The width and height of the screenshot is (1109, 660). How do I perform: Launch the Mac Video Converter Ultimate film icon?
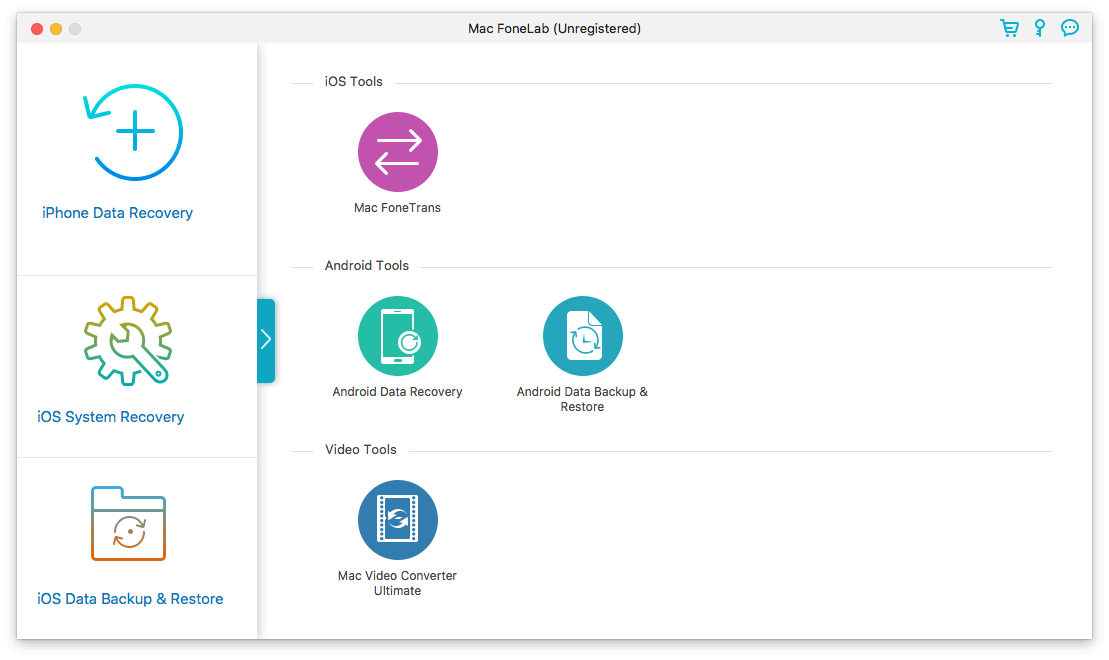(x=397, y=520)
